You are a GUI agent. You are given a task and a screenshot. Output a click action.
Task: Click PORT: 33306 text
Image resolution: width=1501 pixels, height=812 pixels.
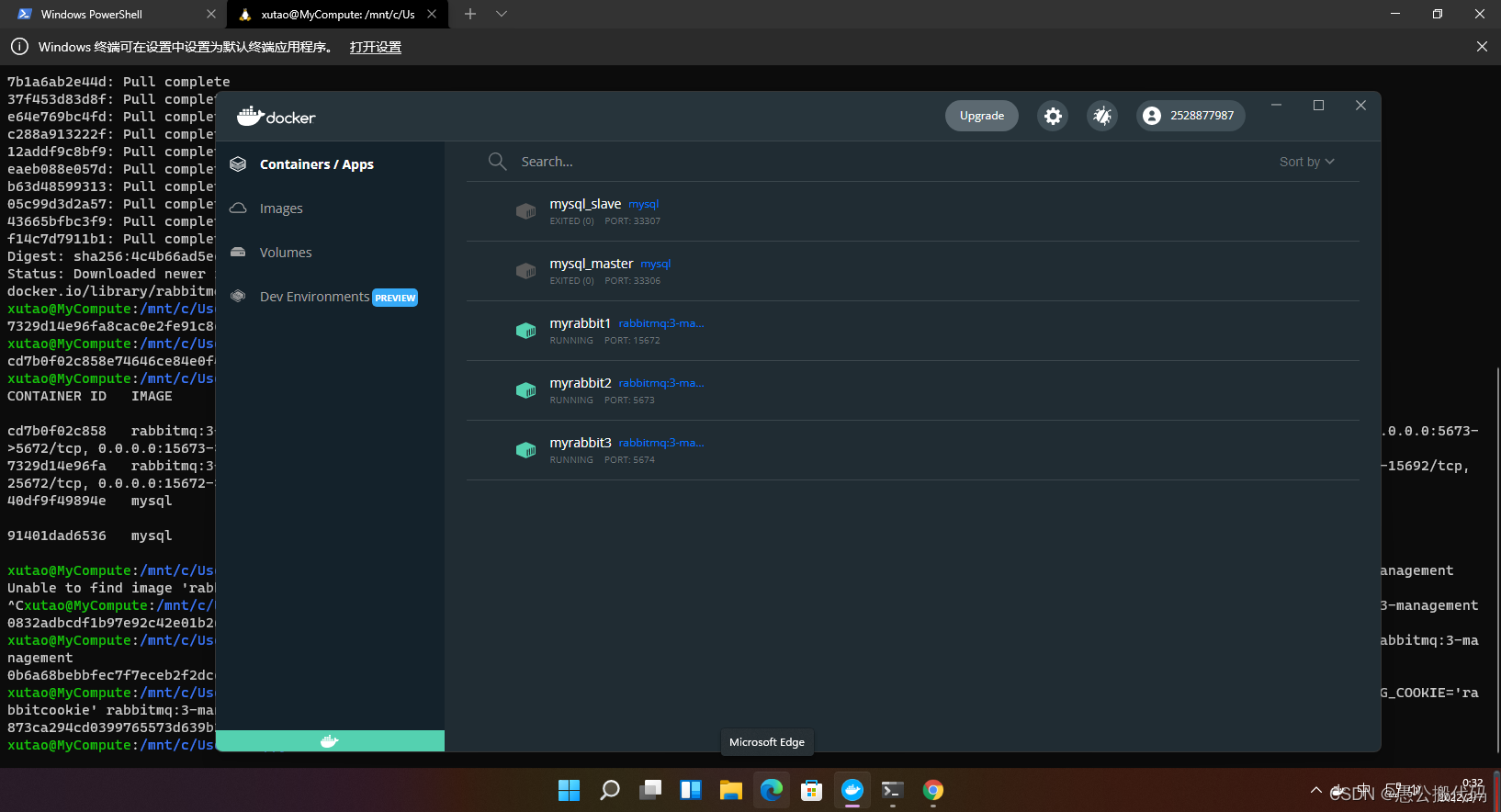pyautogui.click(x=633, y=281)
